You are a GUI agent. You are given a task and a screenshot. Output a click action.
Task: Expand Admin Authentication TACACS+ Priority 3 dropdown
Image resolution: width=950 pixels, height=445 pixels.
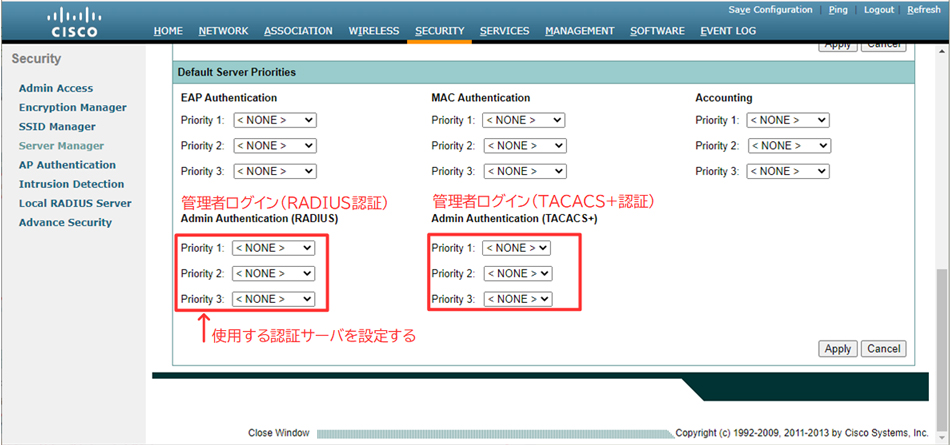pos(516,299)
